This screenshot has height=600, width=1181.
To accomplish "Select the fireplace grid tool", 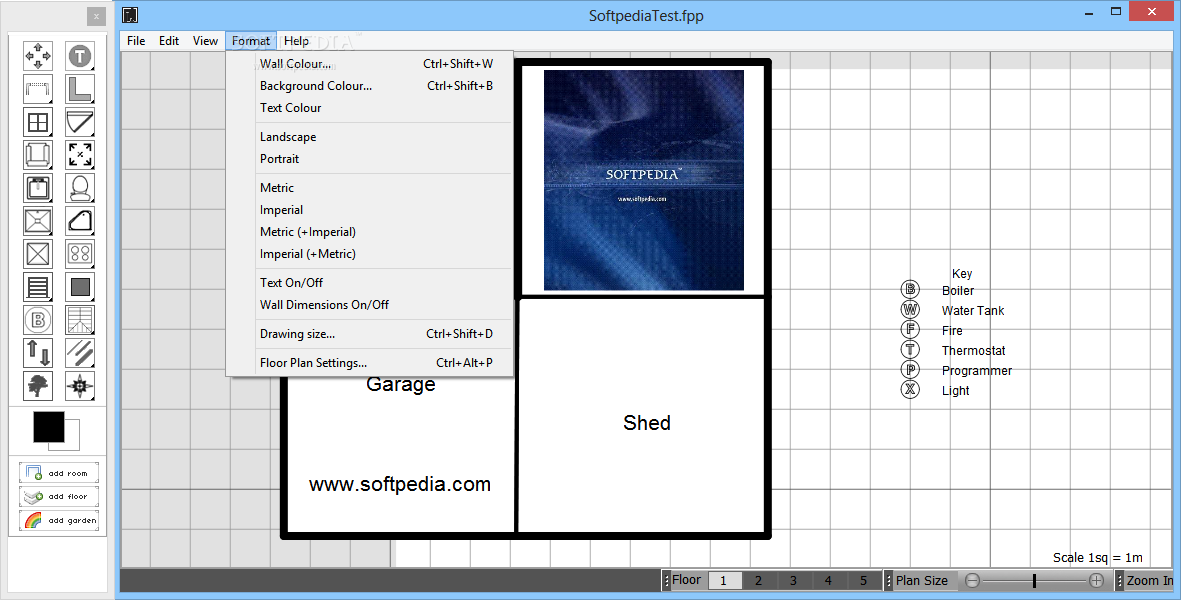I will [80, 320].
